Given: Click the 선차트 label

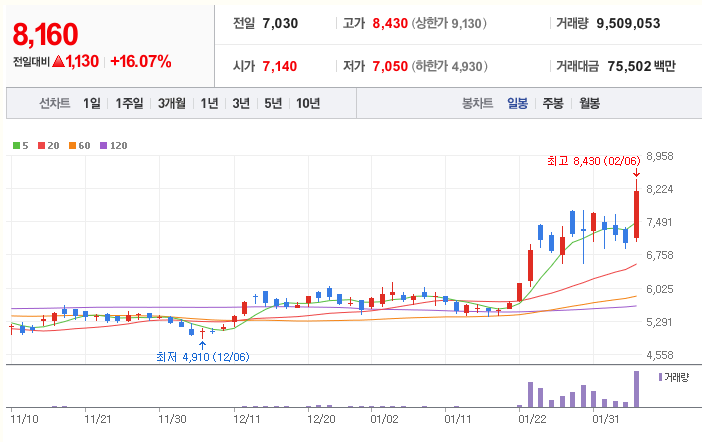Looking at the screenshot, I should click(55, 103).
